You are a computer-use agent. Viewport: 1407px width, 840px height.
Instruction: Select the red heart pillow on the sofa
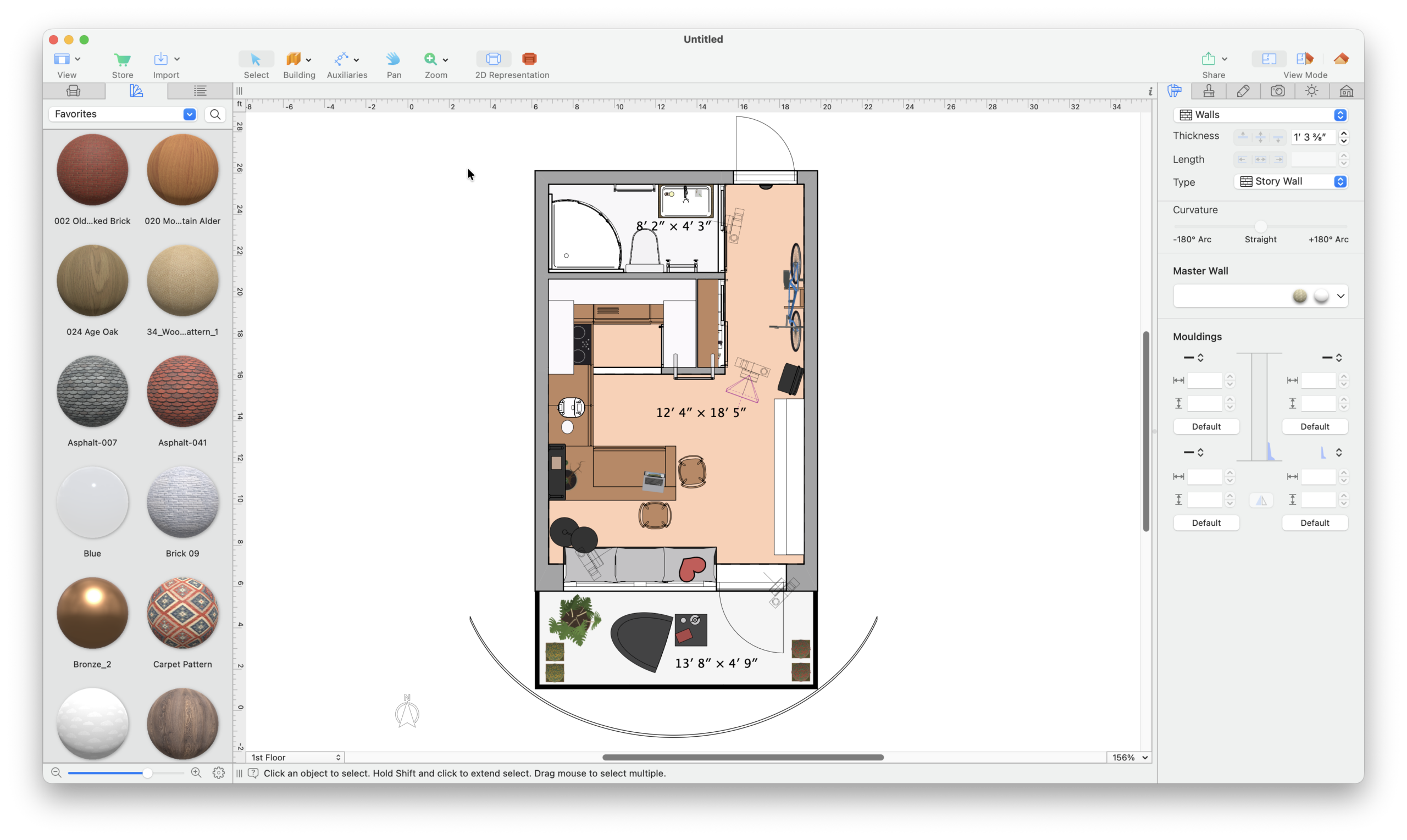[x=691, y=568]
